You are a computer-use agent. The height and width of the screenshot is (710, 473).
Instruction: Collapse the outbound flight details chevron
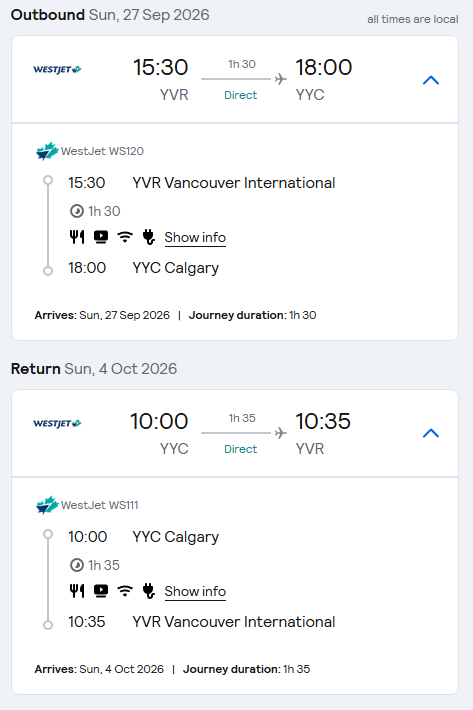(431, 80)
